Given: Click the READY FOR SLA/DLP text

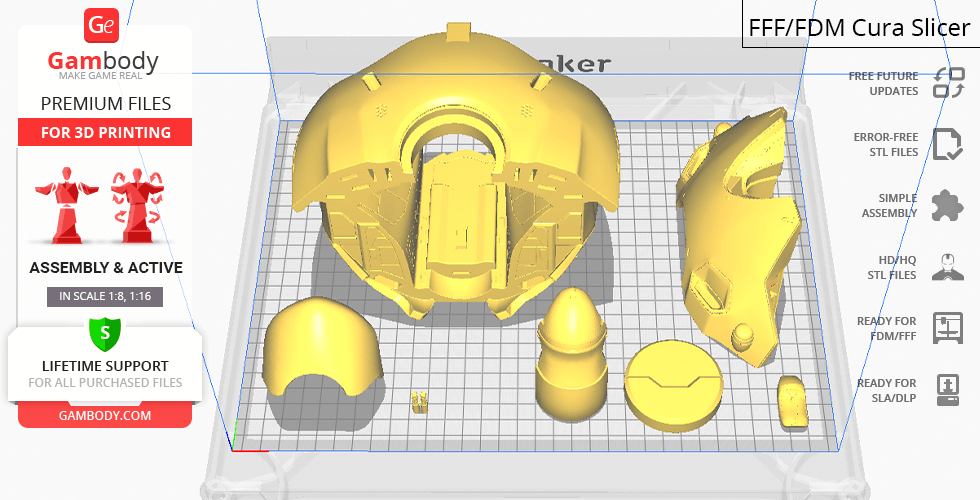Looking at the screenshot, I should click(x=887, y=390).
